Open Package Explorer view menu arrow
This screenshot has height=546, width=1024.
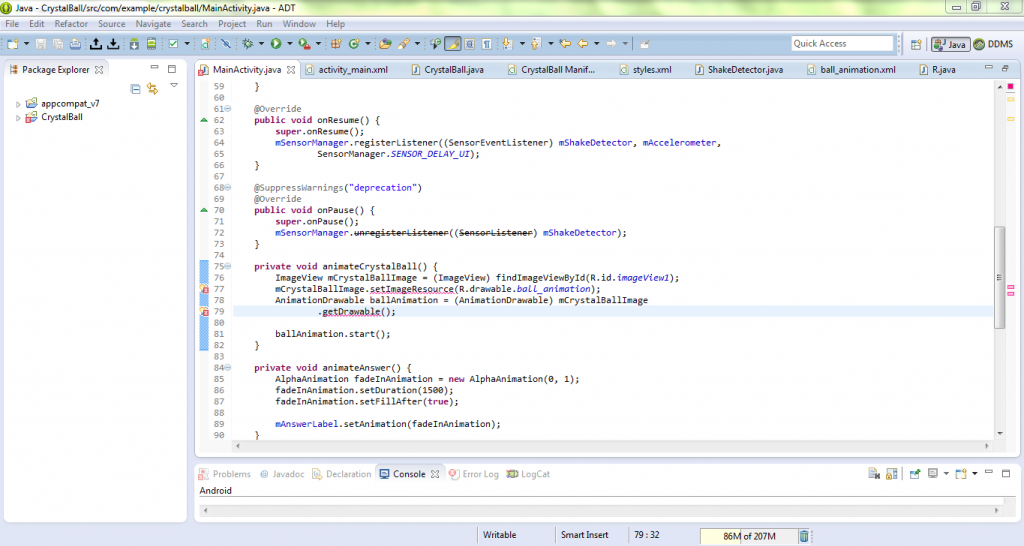tap(173, 87)
